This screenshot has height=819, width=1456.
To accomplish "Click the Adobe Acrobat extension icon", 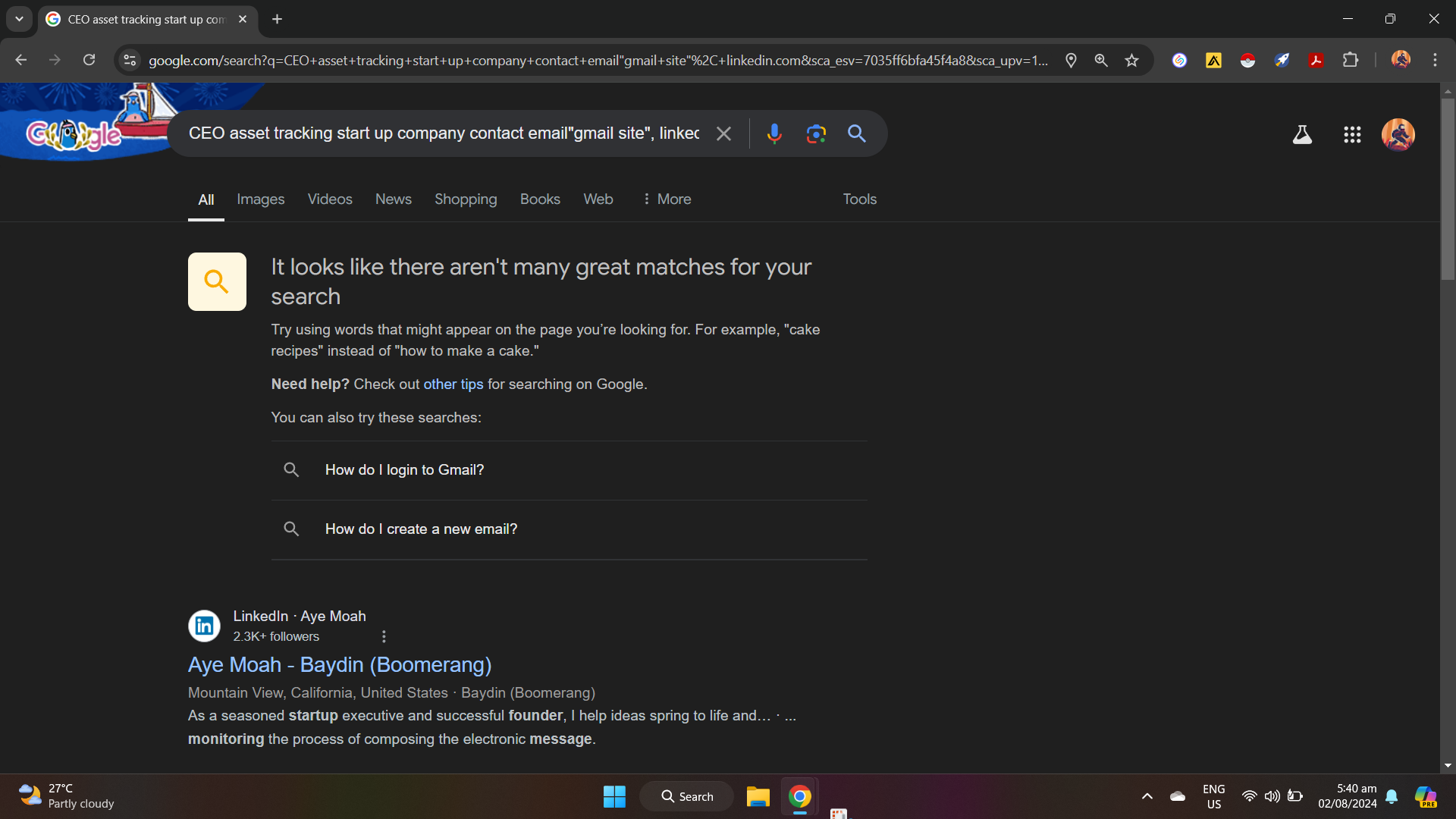I will pos(1316,61).
